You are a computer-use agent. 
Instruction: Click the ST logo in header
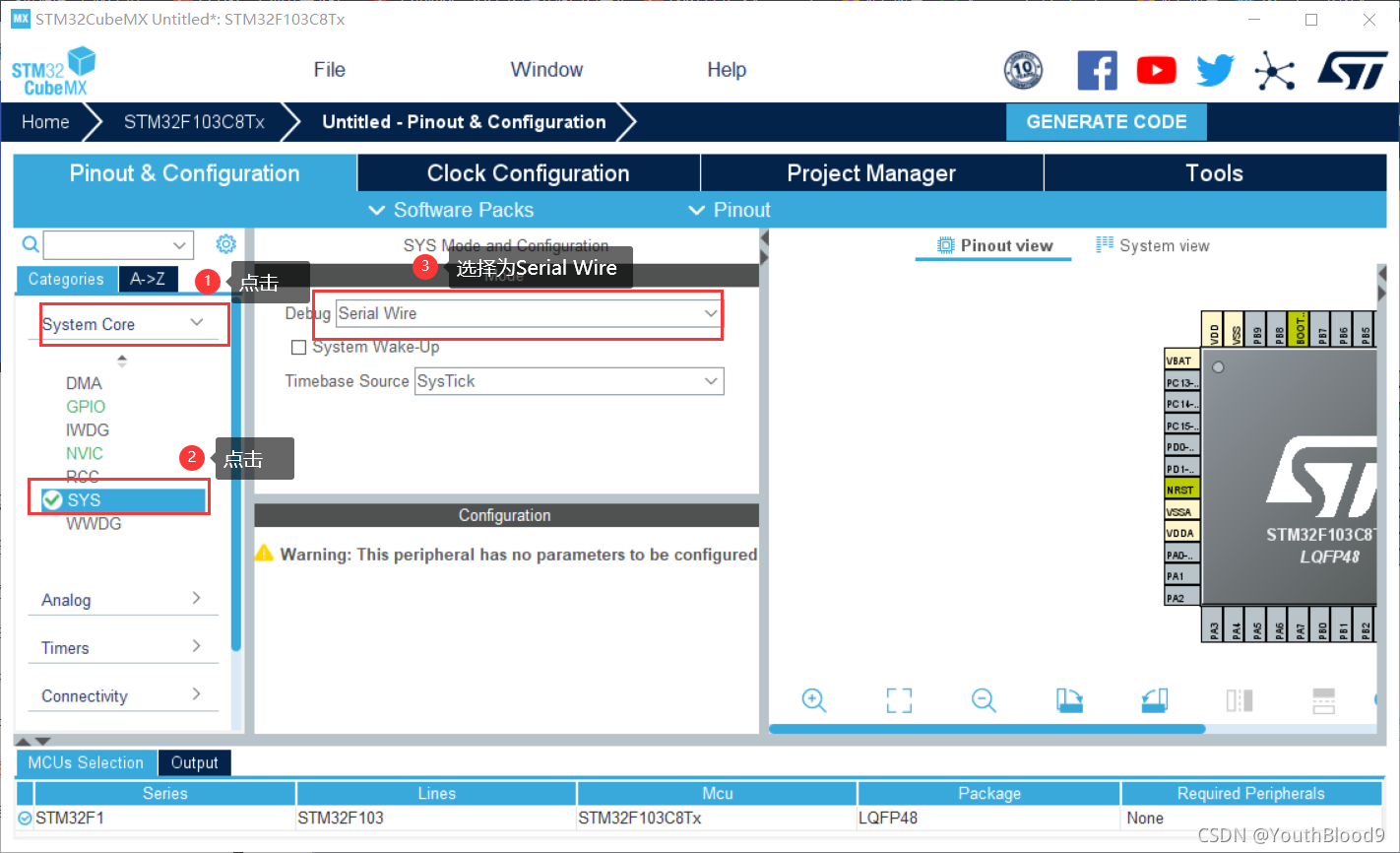1353,70
